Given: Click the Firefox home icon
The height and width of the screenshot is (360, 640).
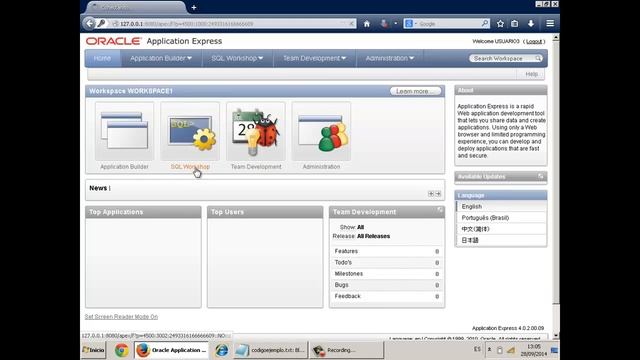Looking at the screenshot, I should [x=367, y=24].
